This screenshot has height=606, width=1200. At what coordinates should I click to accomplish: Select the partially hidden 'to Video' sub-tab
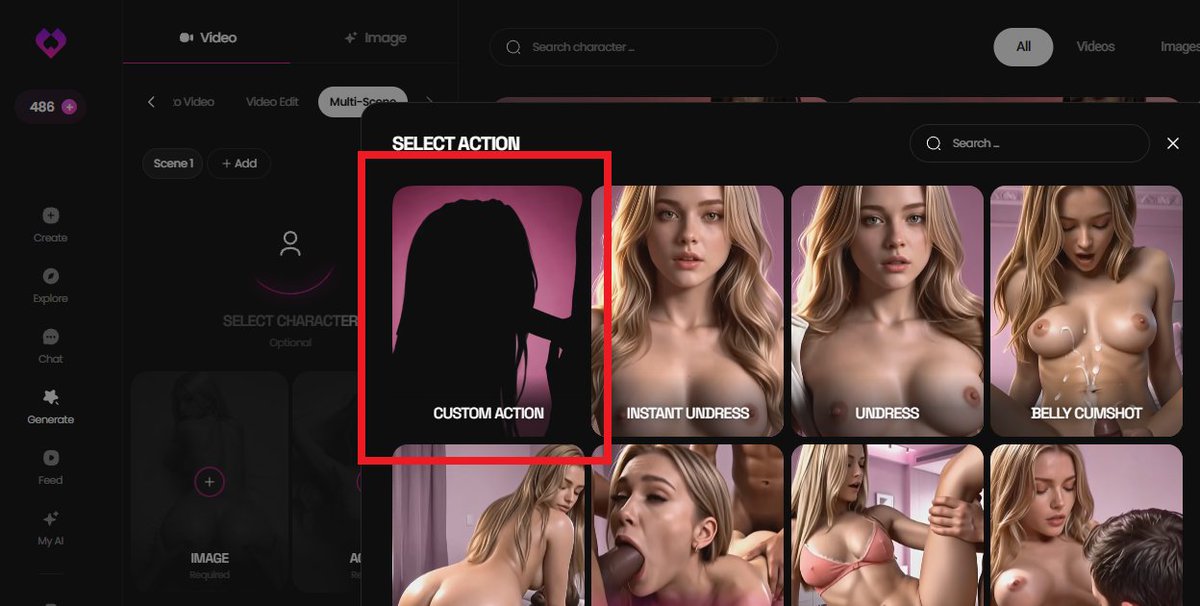(193, 102)
